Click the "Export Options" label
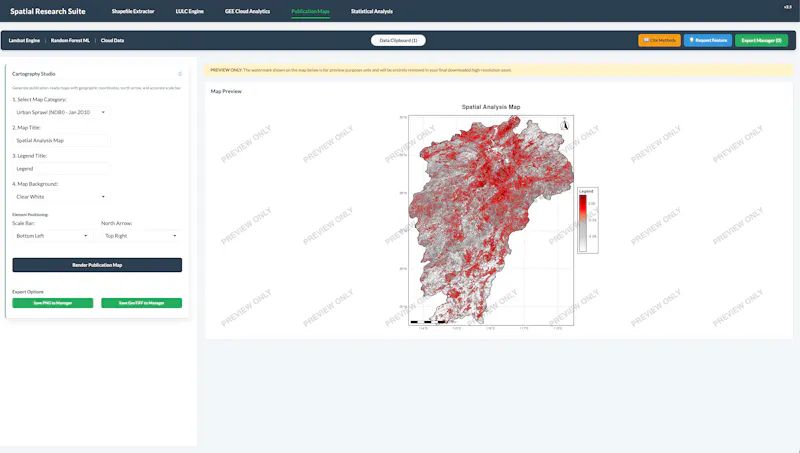800x453 pixels. tap(28, 292)
